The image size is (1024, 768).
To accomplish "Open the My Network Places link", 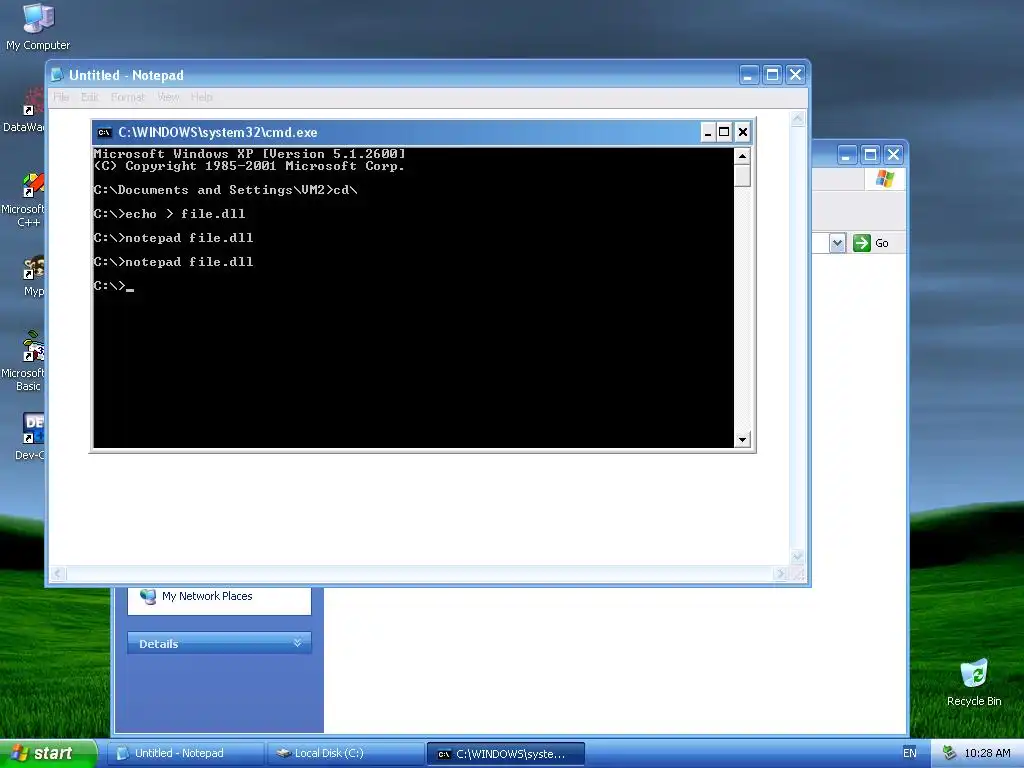I will [x=207, y=596].
